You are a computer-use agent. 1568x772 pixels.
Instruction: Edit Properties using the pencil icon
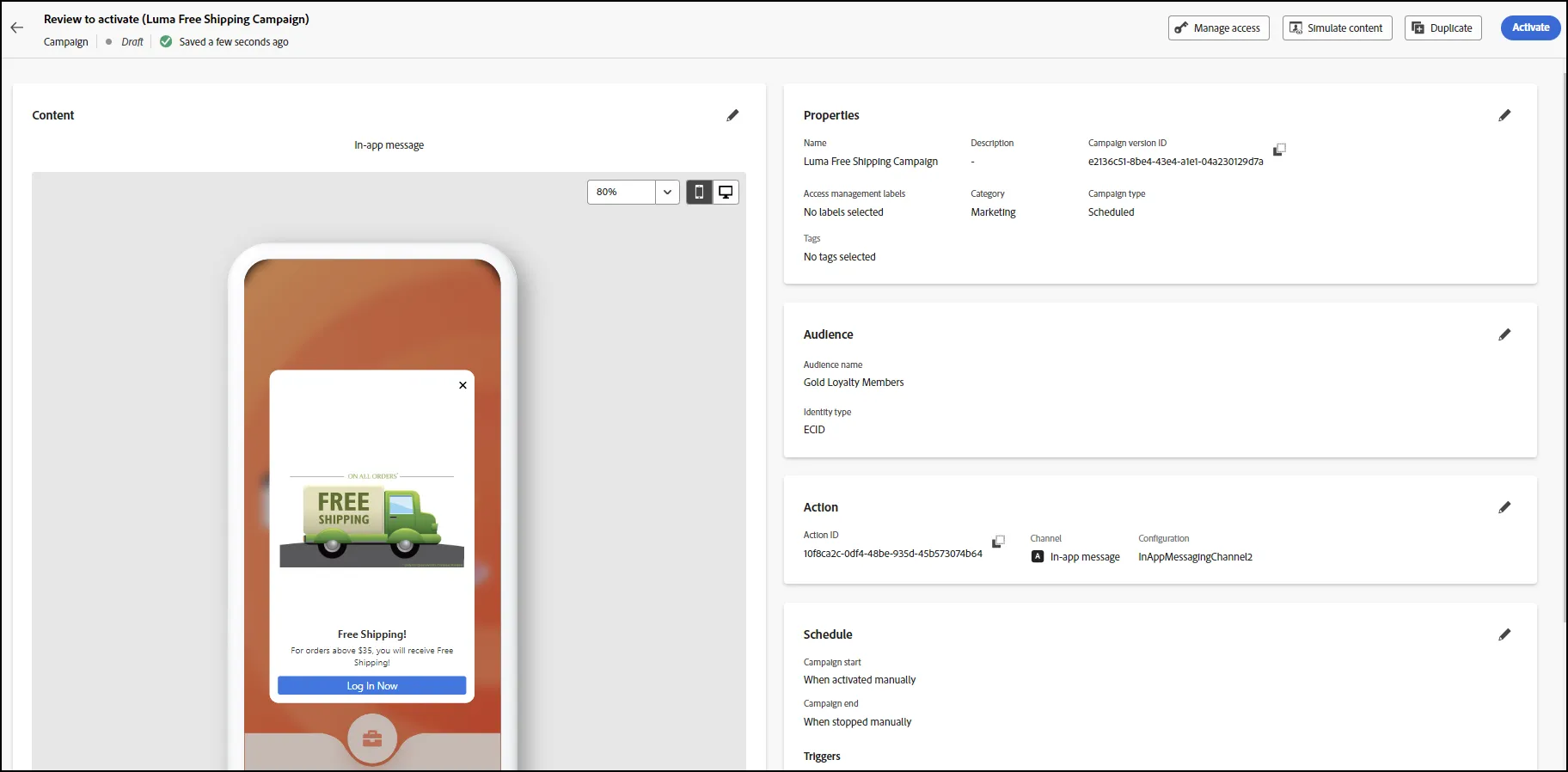[x=1504, y=115]
